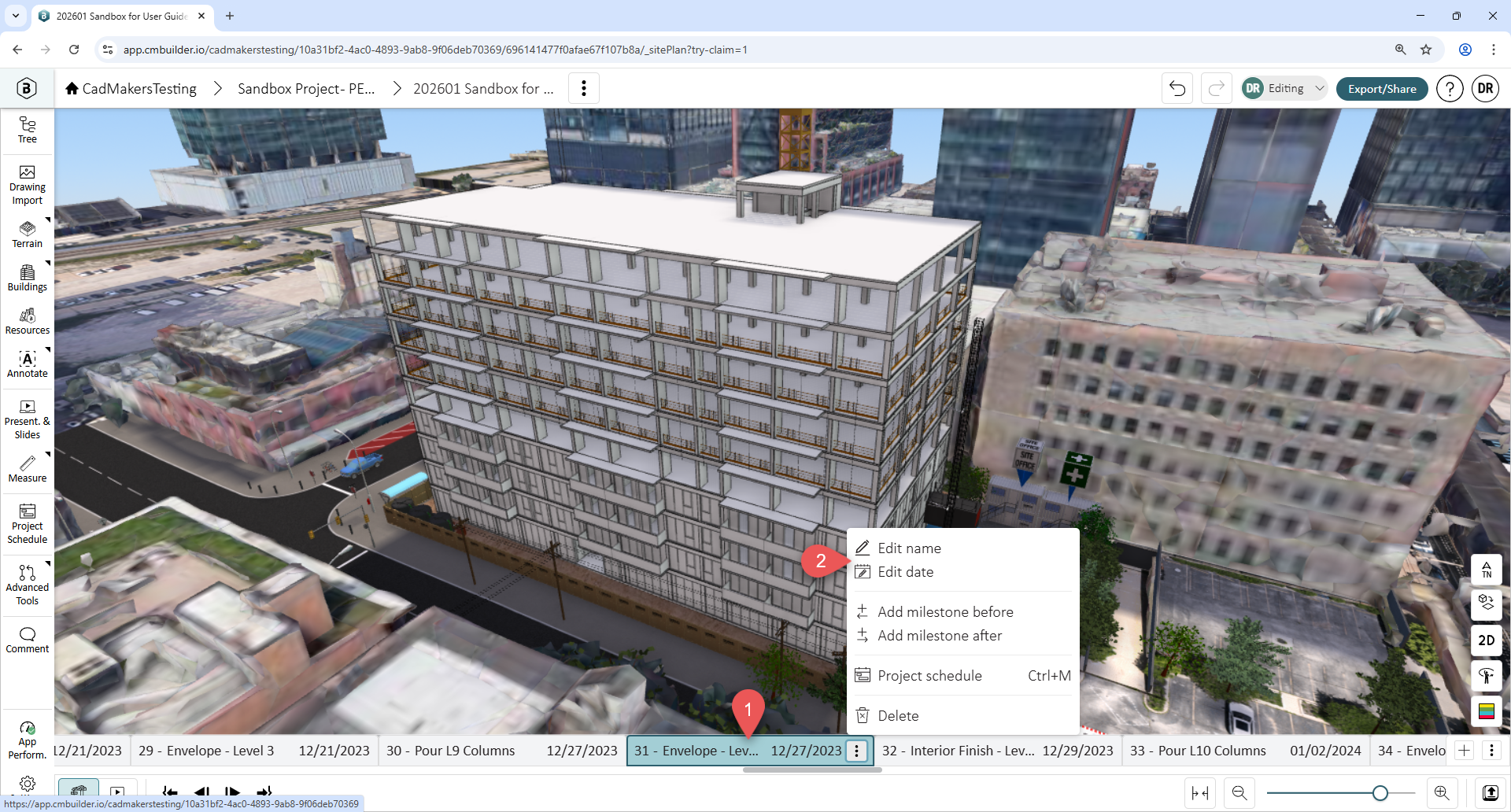
Task: Open 202601 Sandbox for ... breadcrumb
Action: tap(483, 89)
